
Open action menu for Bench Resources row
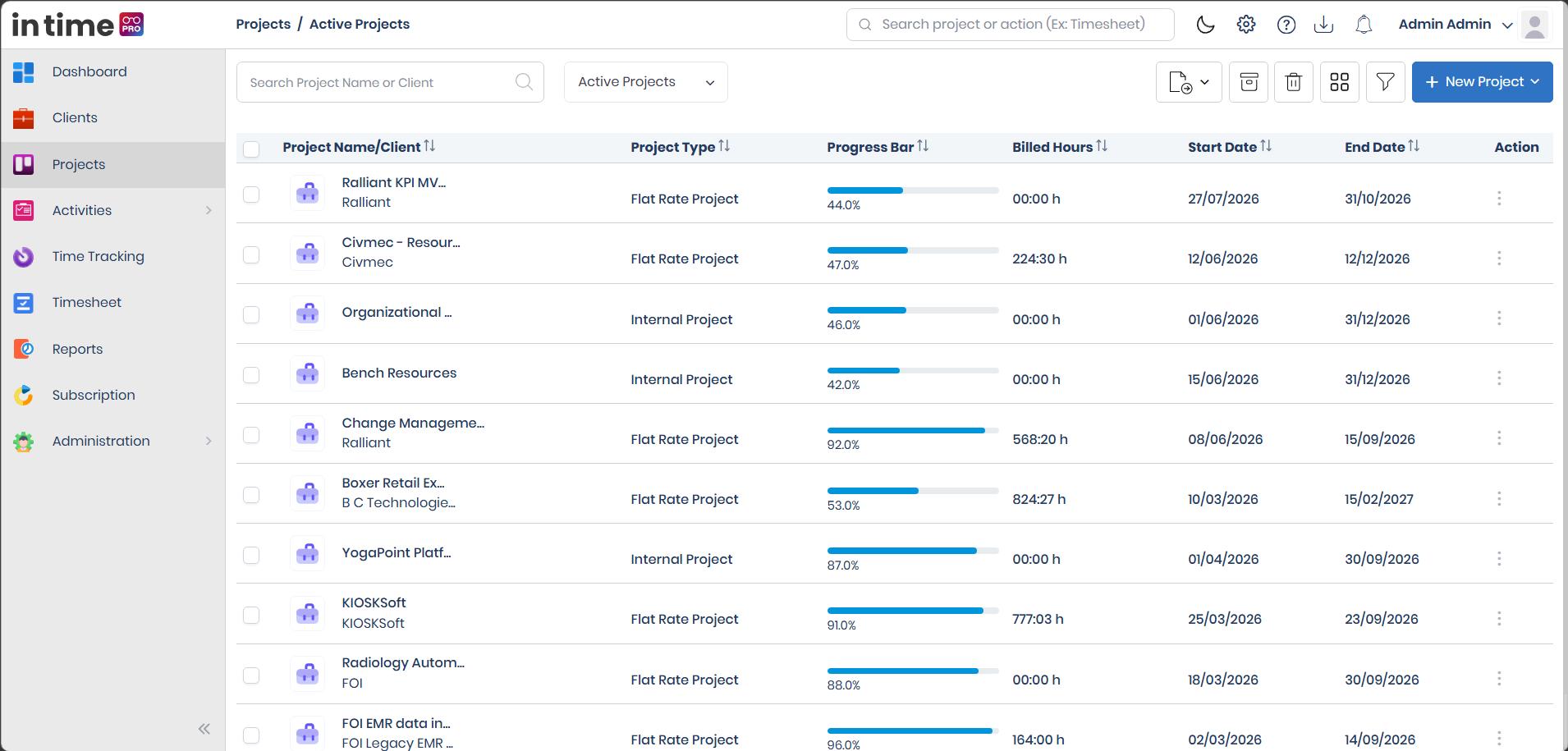pyautogui.click(x=1499, y=378)
